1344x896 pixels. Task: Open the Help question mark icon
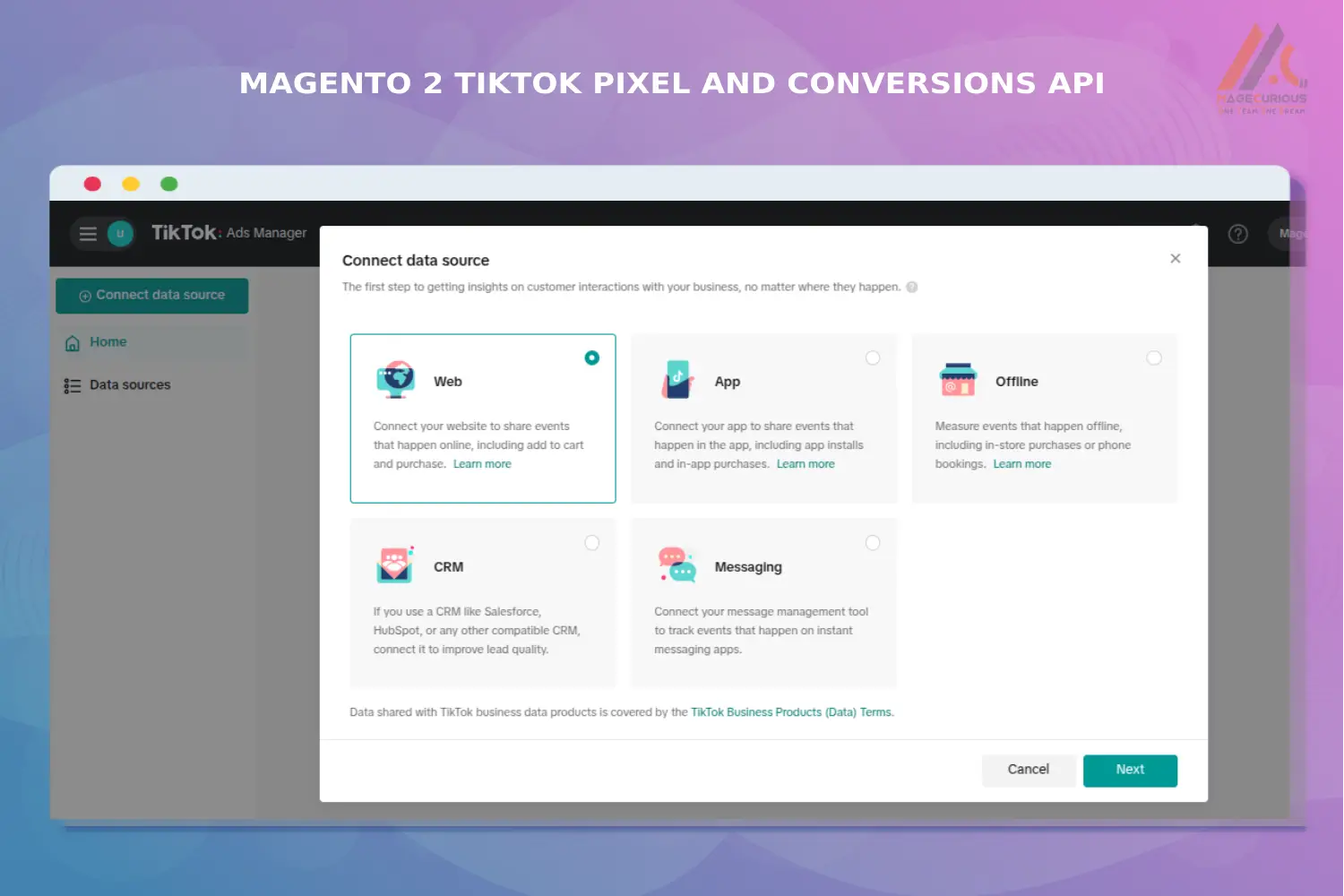tap(1237, 234)
